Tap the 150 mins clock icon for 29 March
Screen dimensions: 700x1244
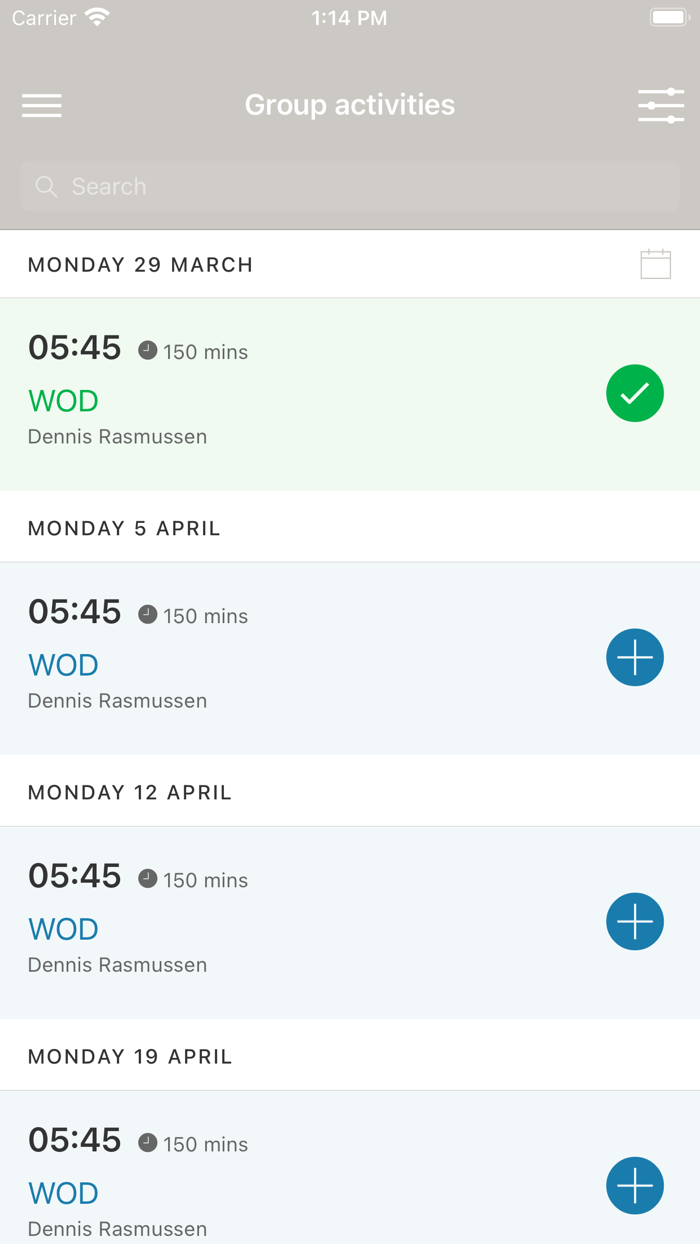[x=148, y=351]
